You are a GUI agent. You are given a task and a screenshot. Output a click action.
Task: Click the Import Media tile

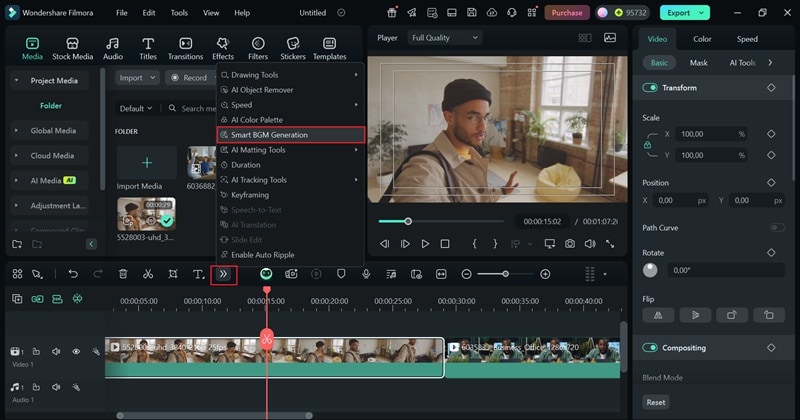146,163
